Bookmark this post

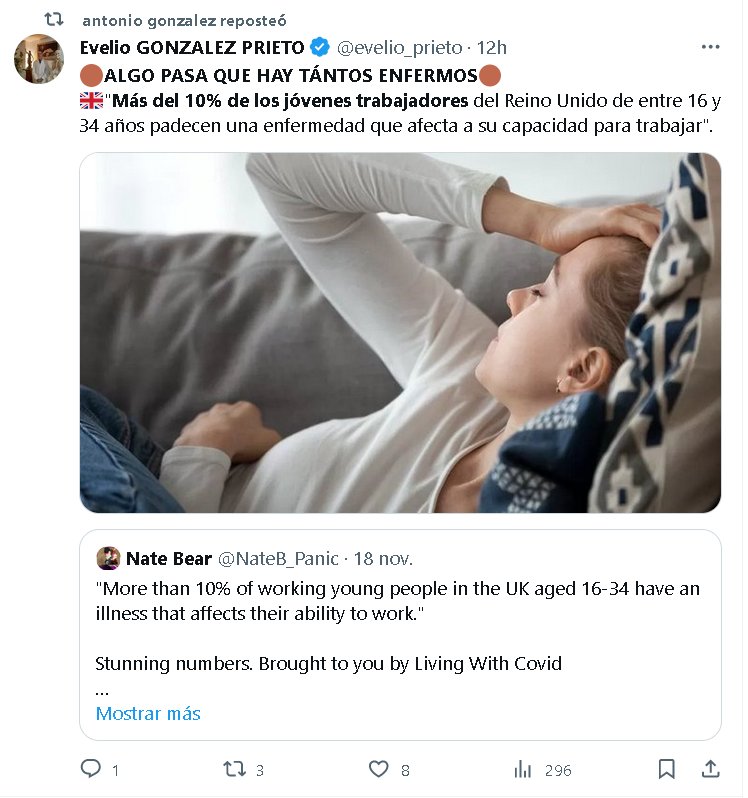[x=667, y=769]
